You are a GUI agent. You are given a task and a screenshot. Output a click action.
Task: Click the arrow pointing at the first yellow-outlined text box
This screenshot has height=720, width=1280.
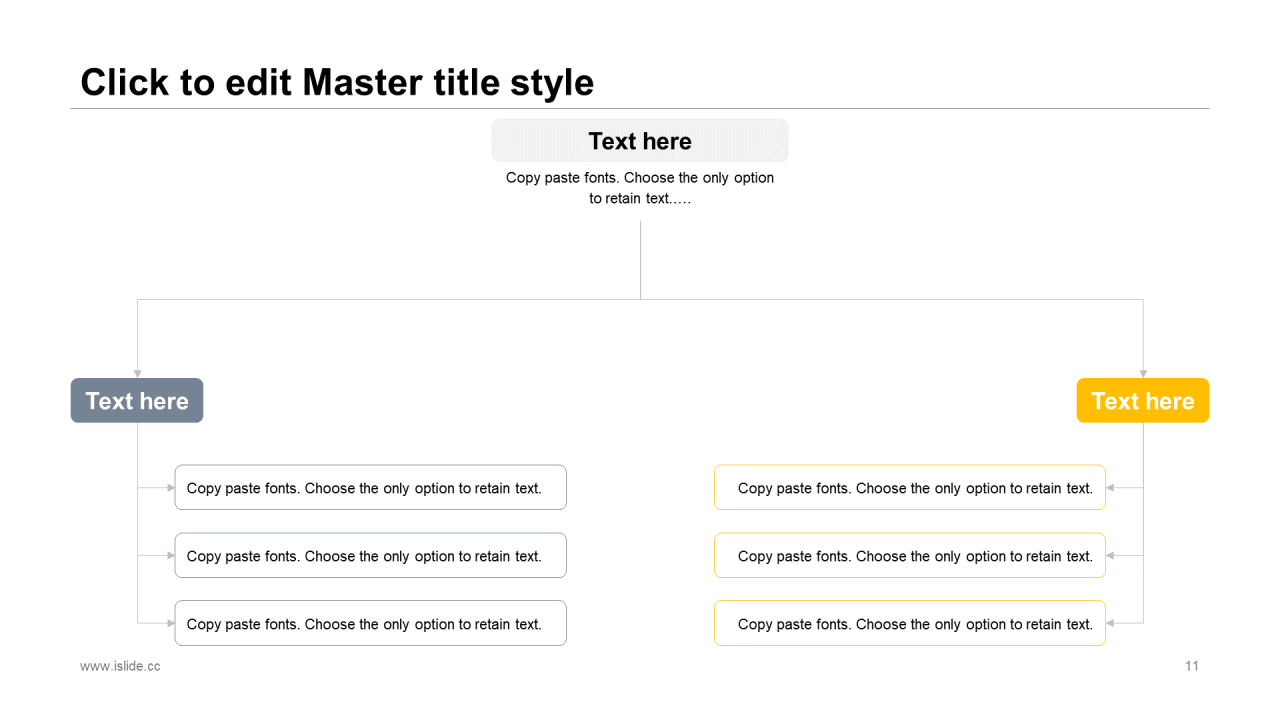(1110, 488)
